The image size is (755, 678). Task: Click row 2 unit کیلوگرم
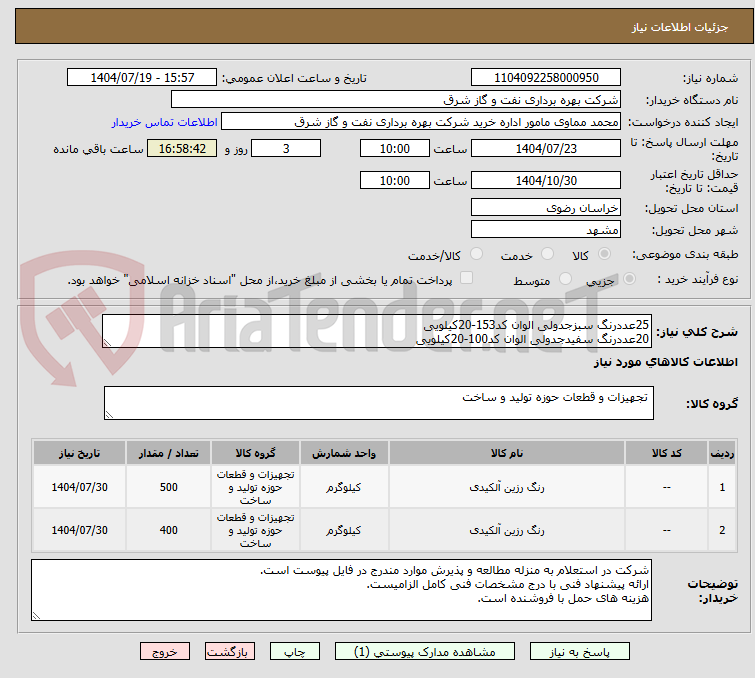coord(344,530)
